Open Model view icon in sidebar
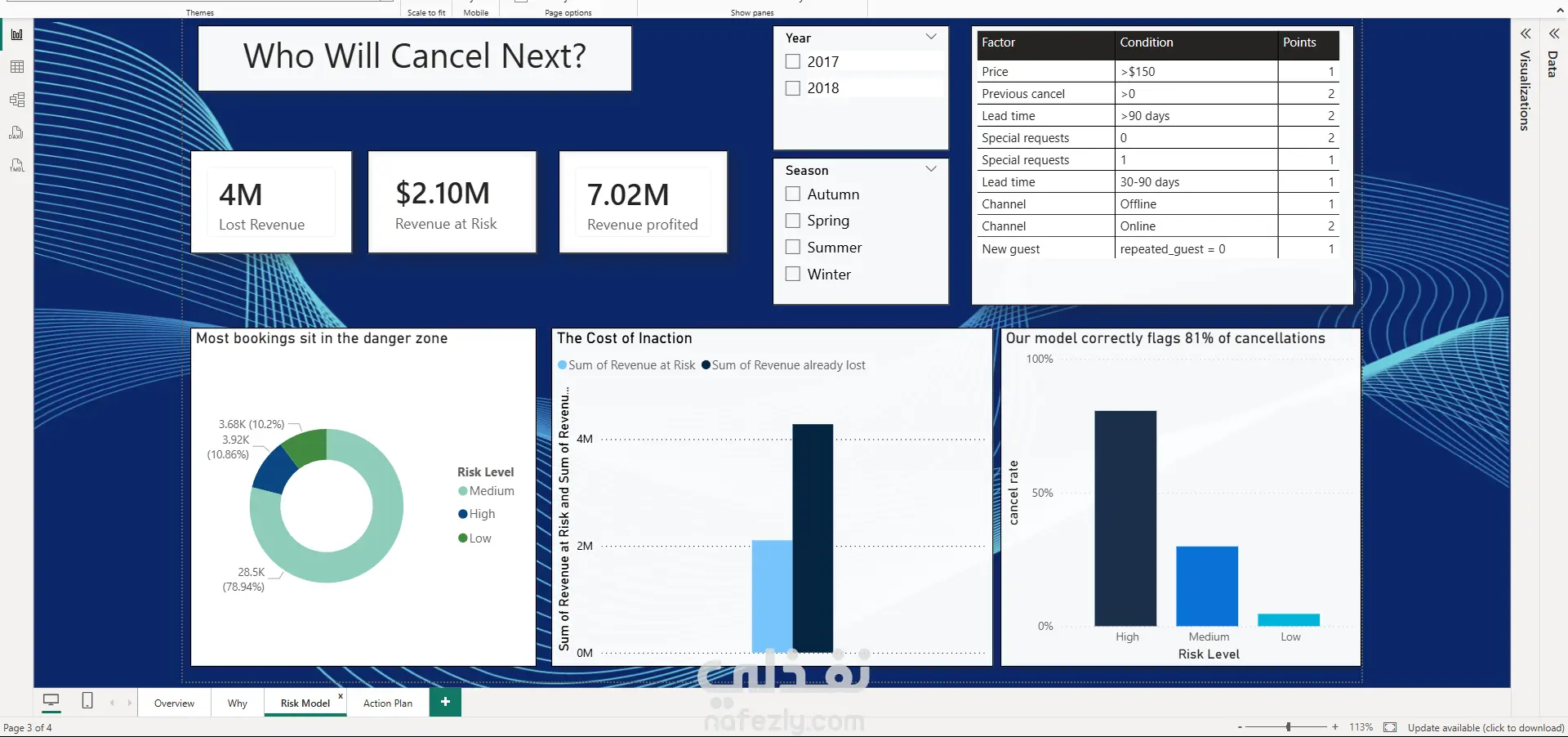 click(x=17, y=100)
